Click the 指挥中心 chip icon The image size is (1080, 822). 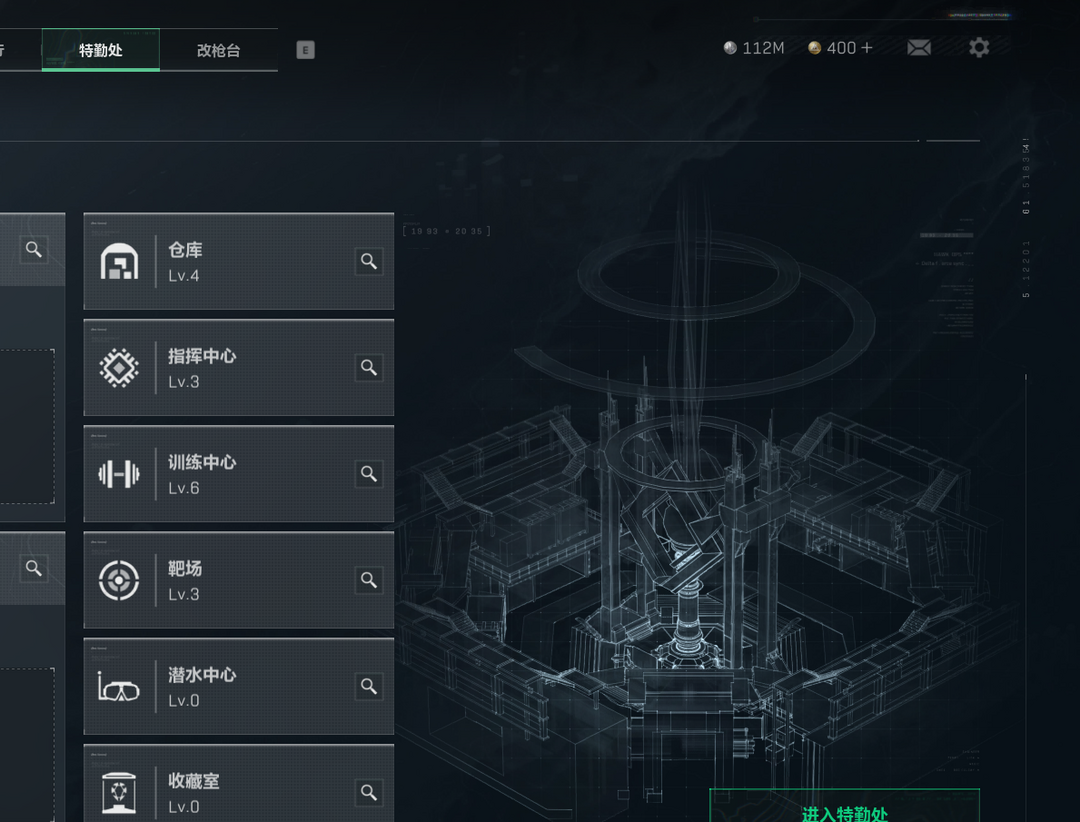(x=119, y=368)
